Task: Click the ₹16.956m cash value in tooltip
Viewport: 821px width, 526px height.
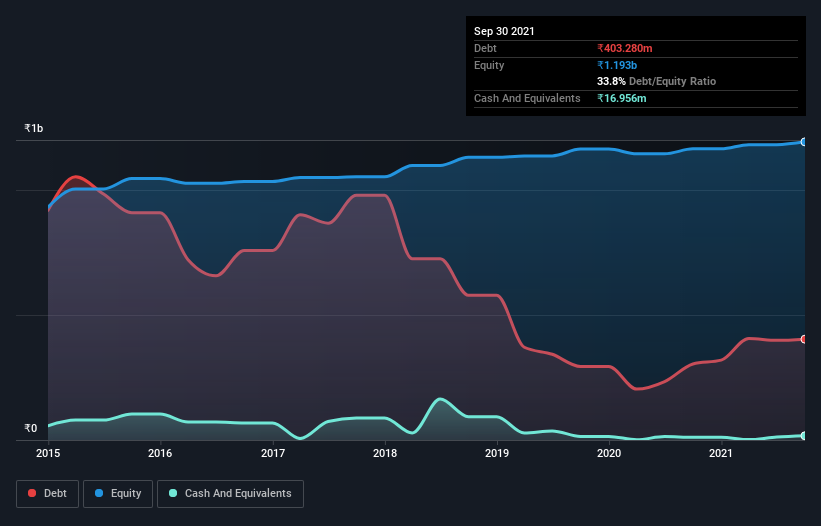Action: coord(622,98)
